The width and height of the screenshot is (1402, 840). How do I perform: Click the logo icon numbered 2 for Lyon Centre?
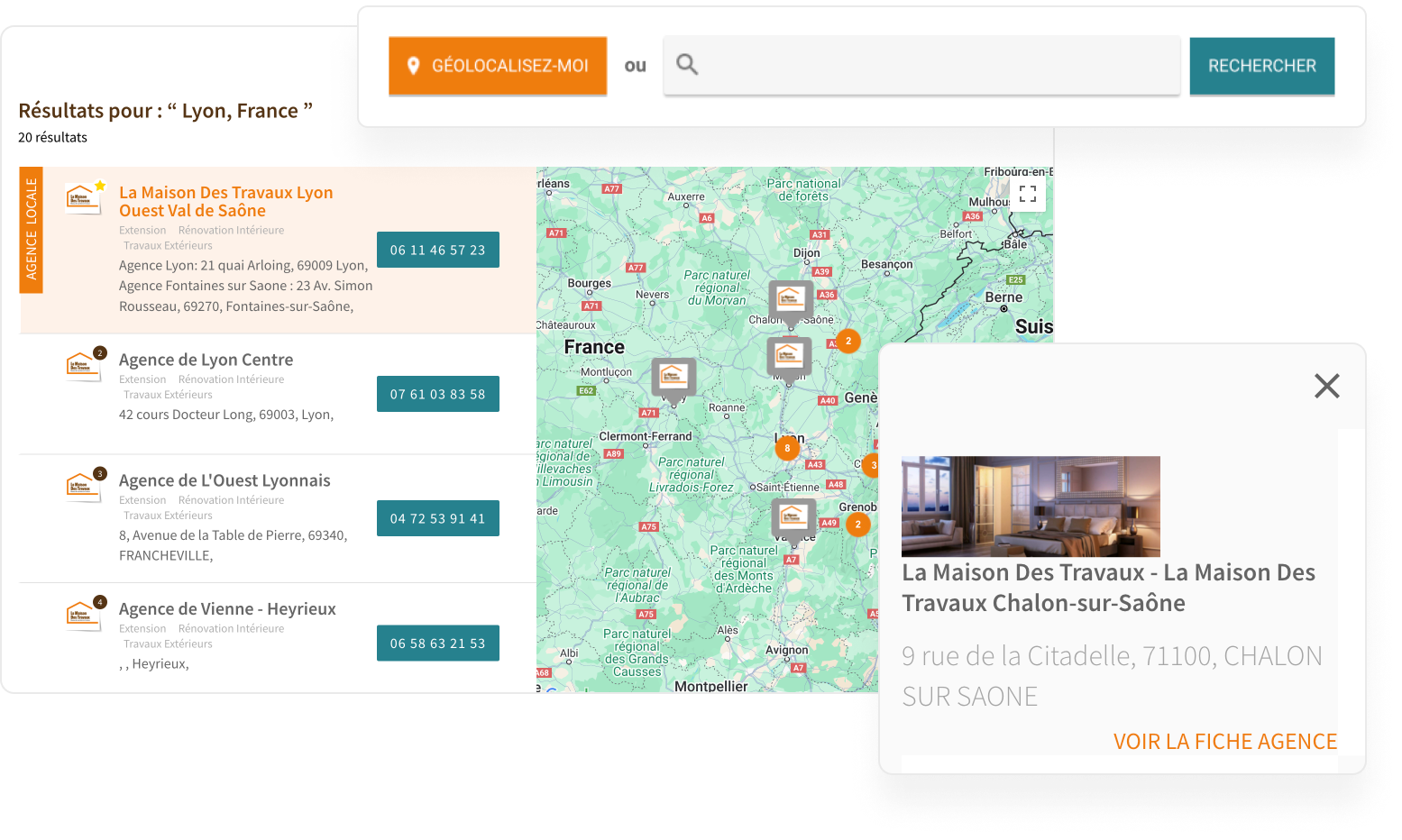point(85,364)
